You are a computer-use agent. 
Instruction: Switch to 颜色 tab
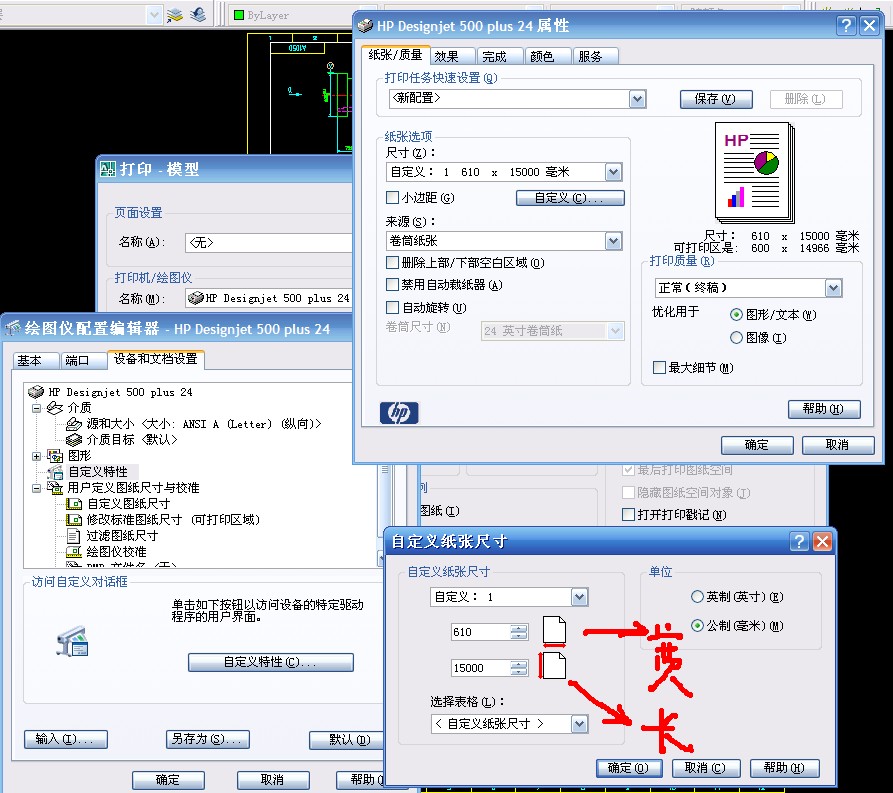click(x=548, y=56)
